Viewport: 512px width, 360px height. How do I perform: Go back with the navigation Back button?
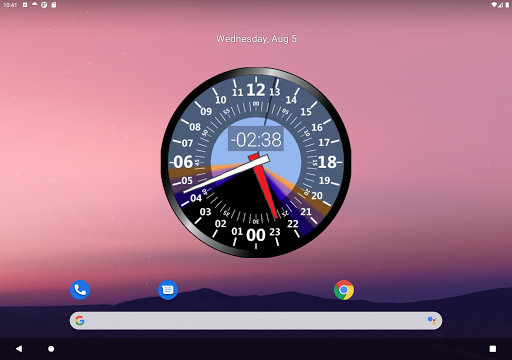[19, 349]
